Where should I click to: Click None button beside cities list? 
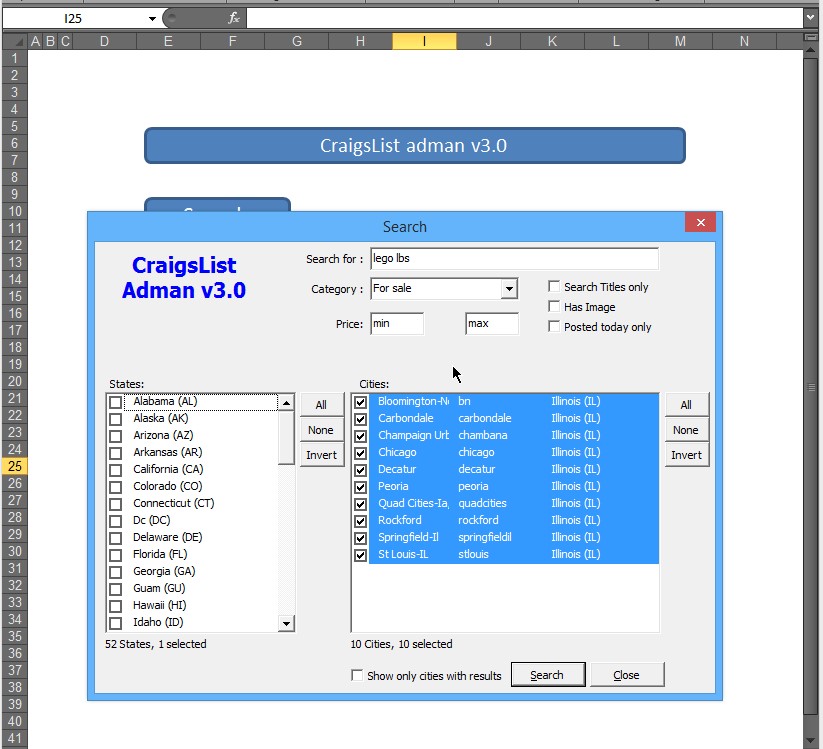click(686, 430)
